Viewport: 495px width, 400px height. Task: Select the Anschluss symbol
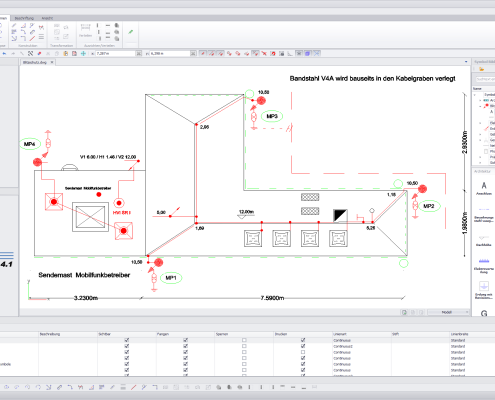(x=484, y=188)
